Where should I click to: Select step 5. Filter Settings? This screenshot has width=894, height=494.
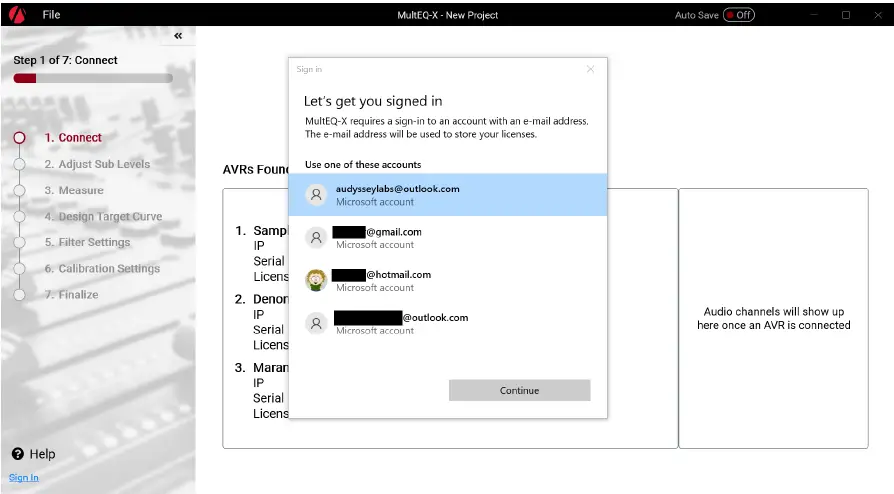(87, 242)
